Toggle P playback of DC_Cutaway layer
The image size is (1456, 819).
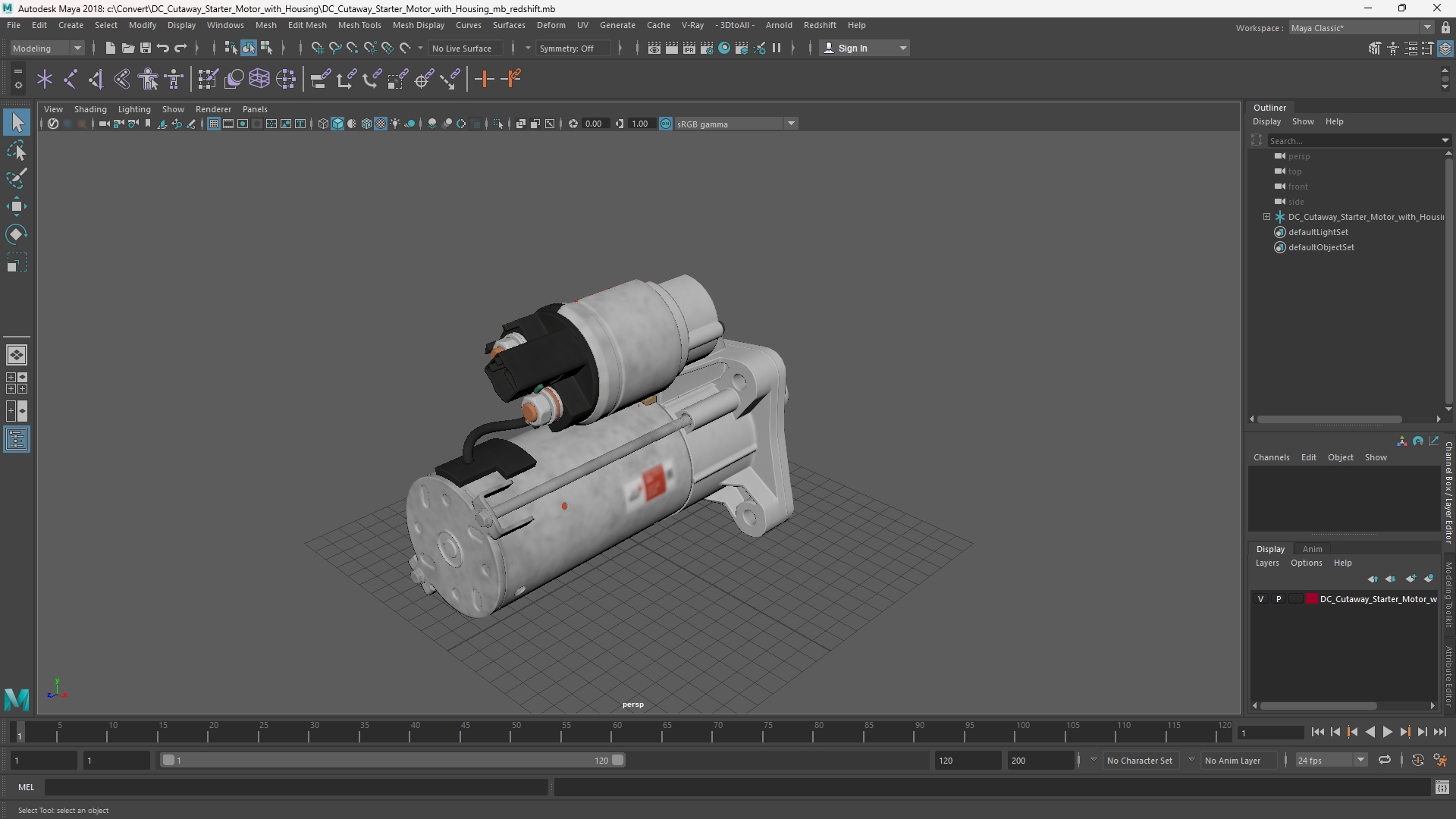(x=1279, y=599)
